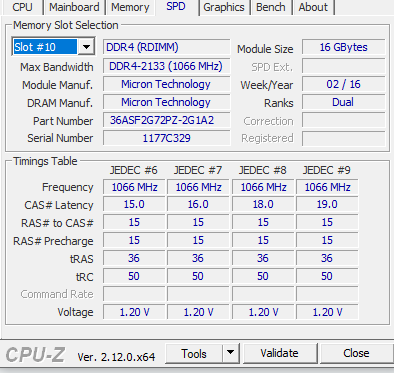The image size is (394, 373).
Task: Click the 16 GBytes module size value
Action: pyautogui.click(x=344, y=47)
